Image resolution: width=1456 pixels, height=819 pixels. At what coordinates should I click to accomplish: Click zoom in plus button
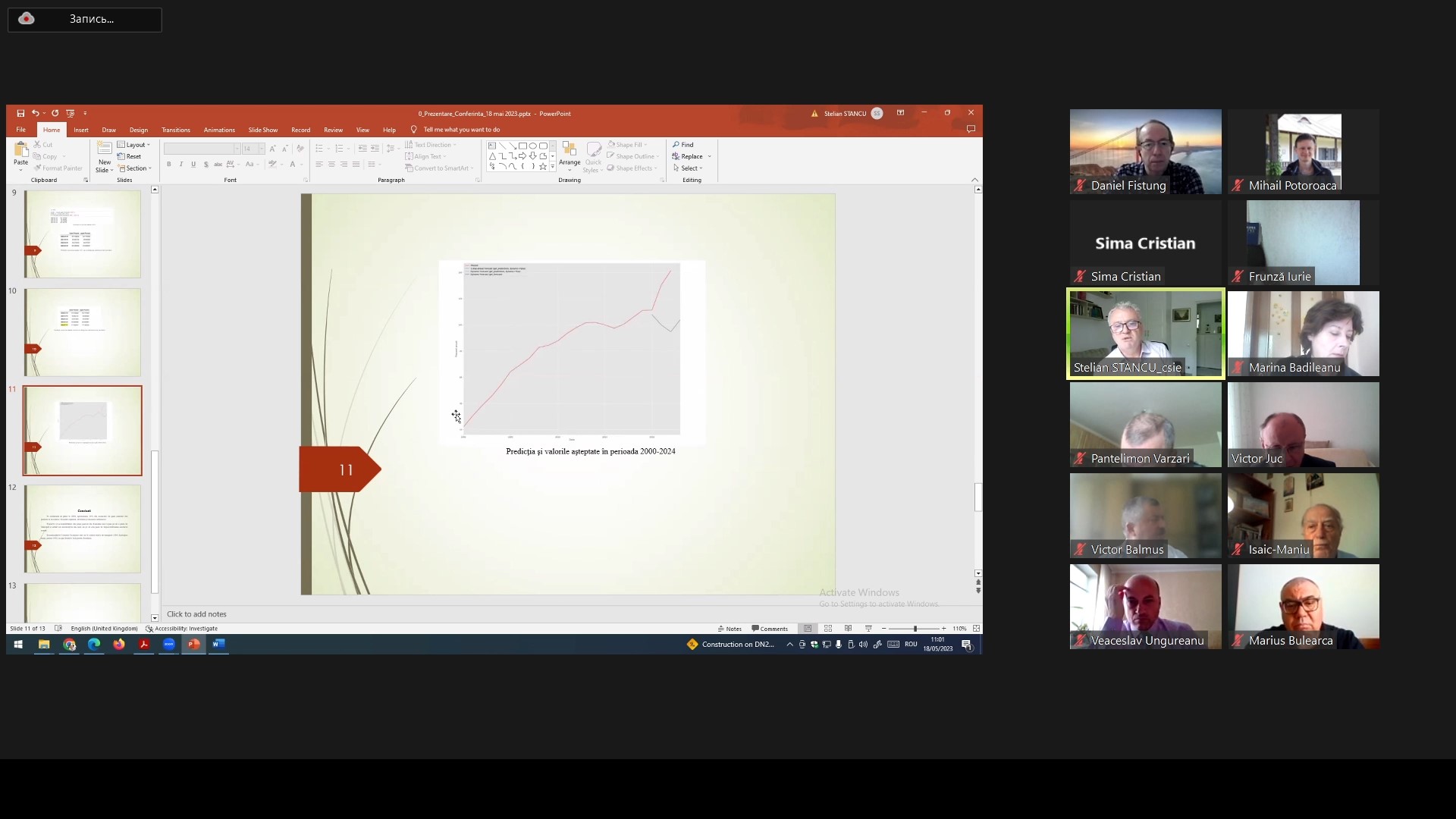coord(944,629)
